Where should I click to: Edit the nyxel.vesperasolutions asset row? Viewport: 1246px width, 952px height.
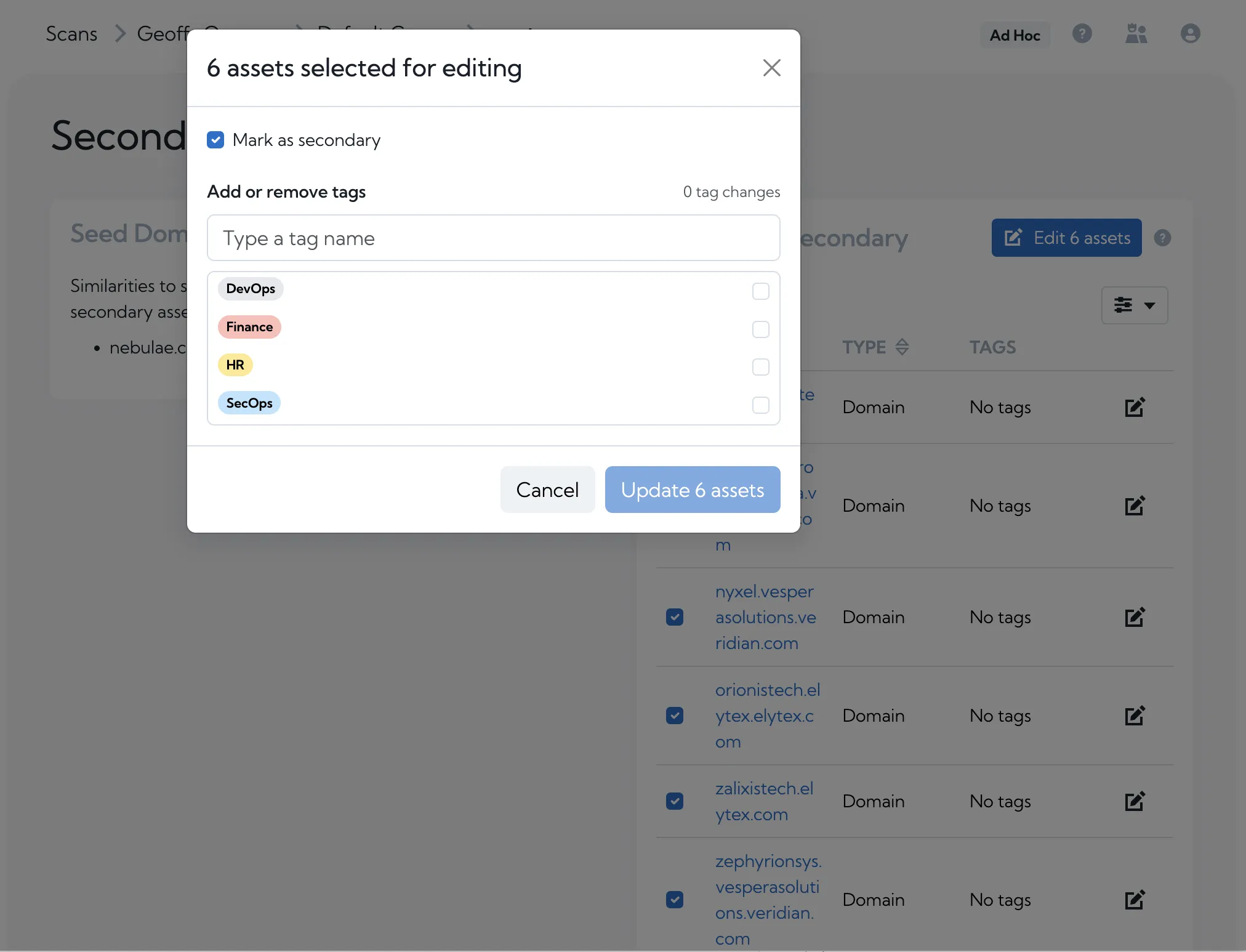(1135, 617)
